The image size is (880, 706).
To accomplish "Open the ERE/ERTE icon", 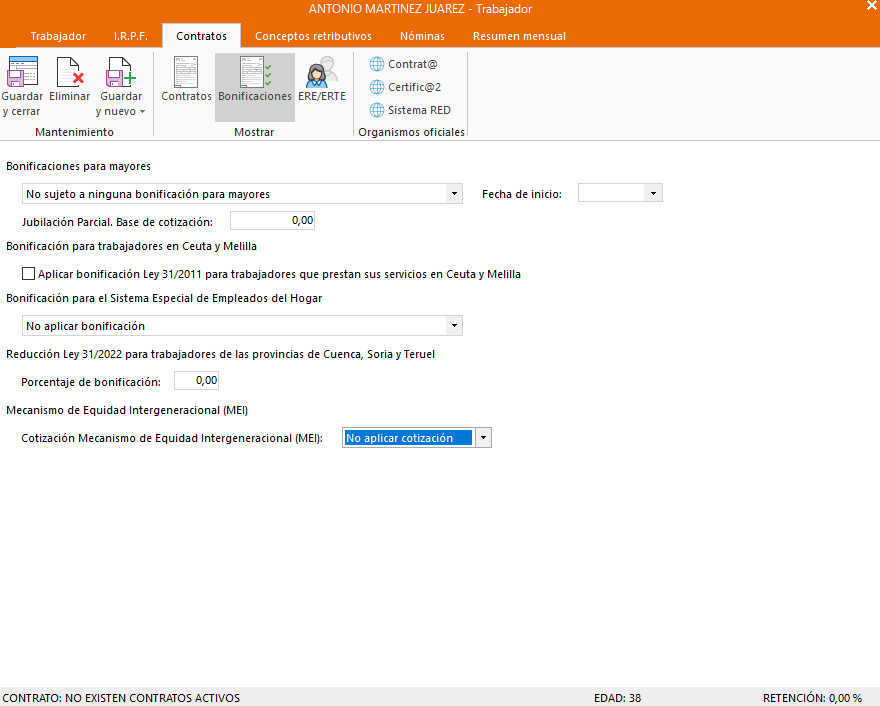I will [322, 74].
